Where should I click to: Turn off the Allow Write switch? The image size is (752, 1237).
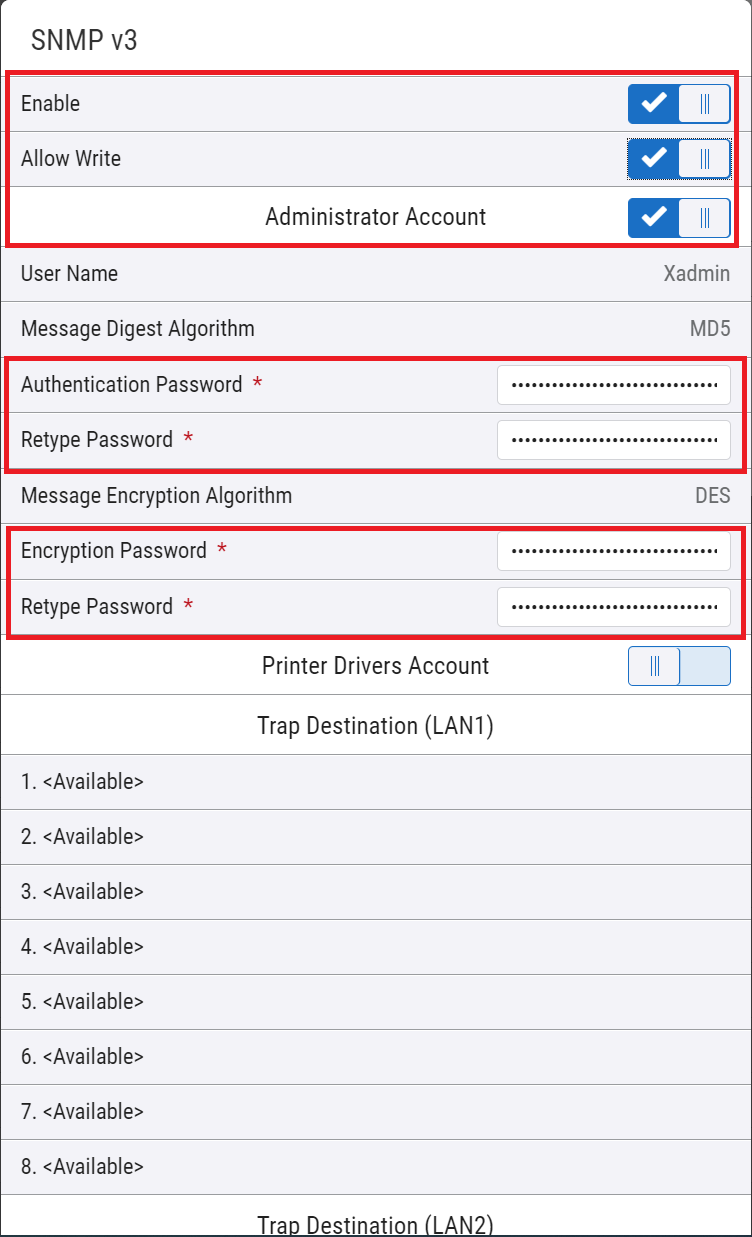point(679,158)
